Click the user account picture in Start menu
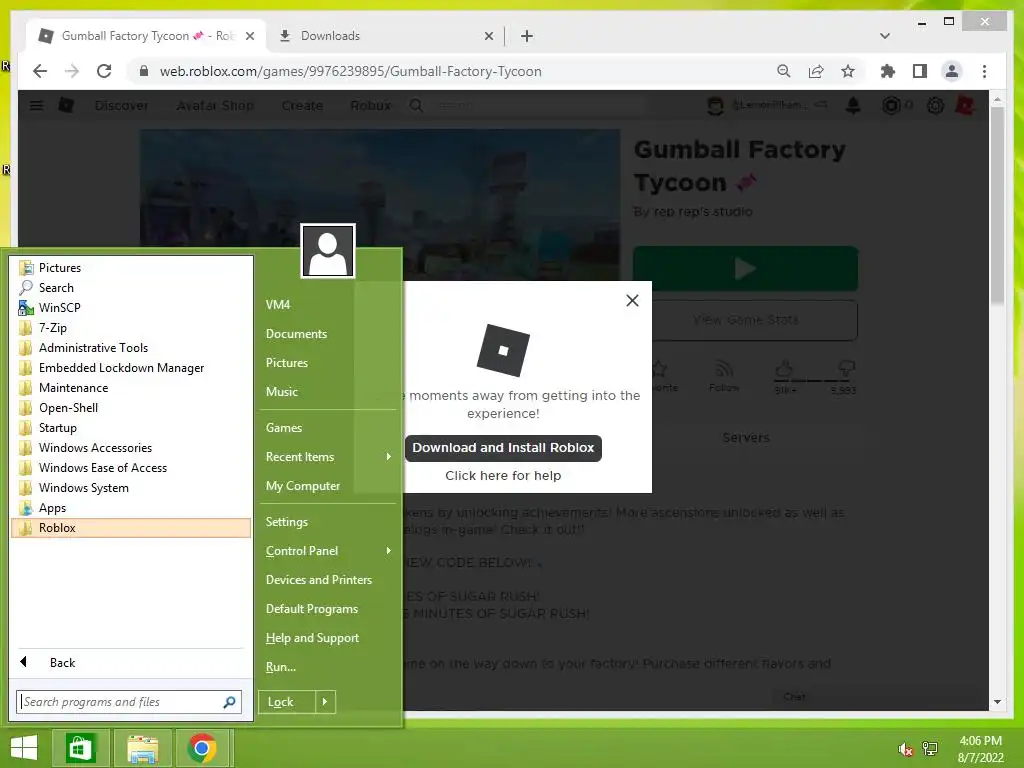 pos(328,251)
